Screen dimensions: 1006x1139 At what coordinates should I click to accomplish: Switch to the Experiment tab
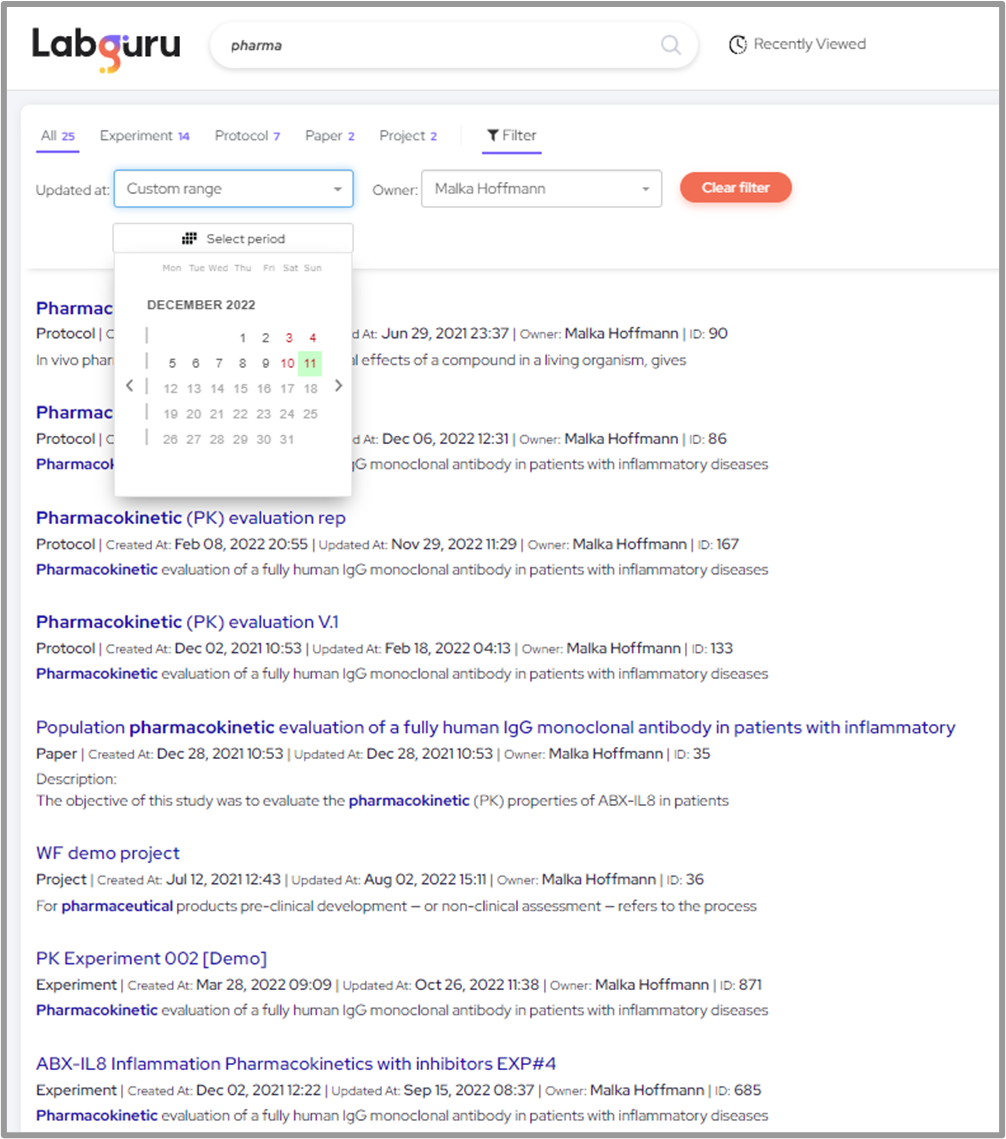point(144,136)
